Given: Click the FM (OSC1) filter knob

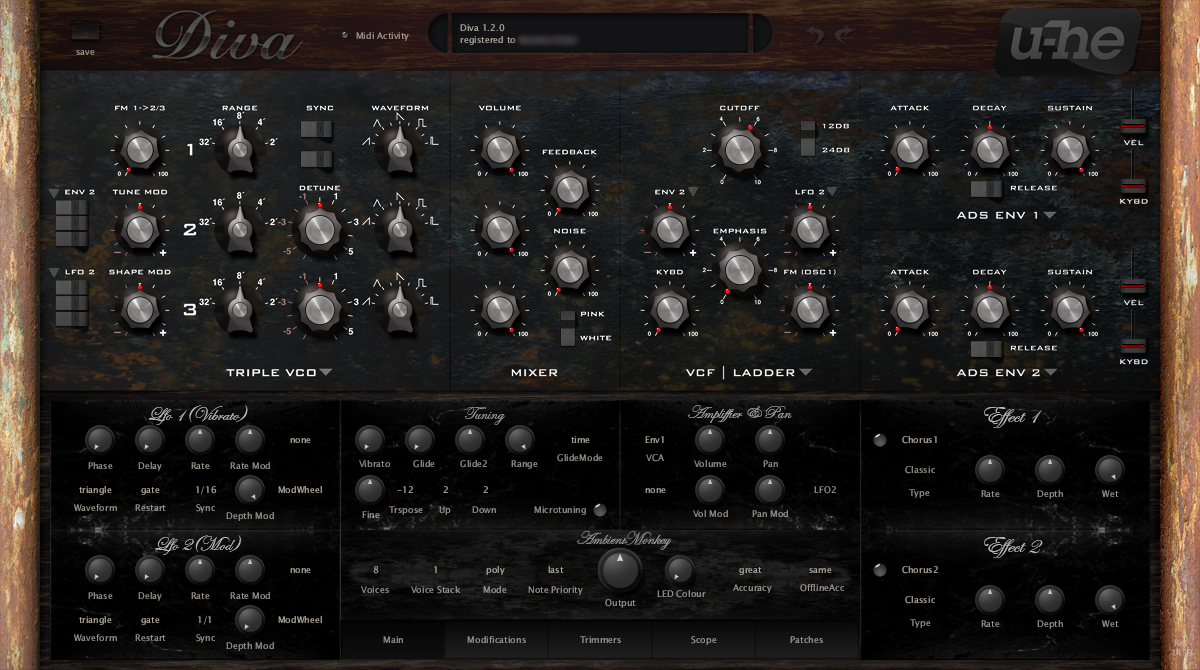Looking at the screenshot, I should click(x=808, y=309).
